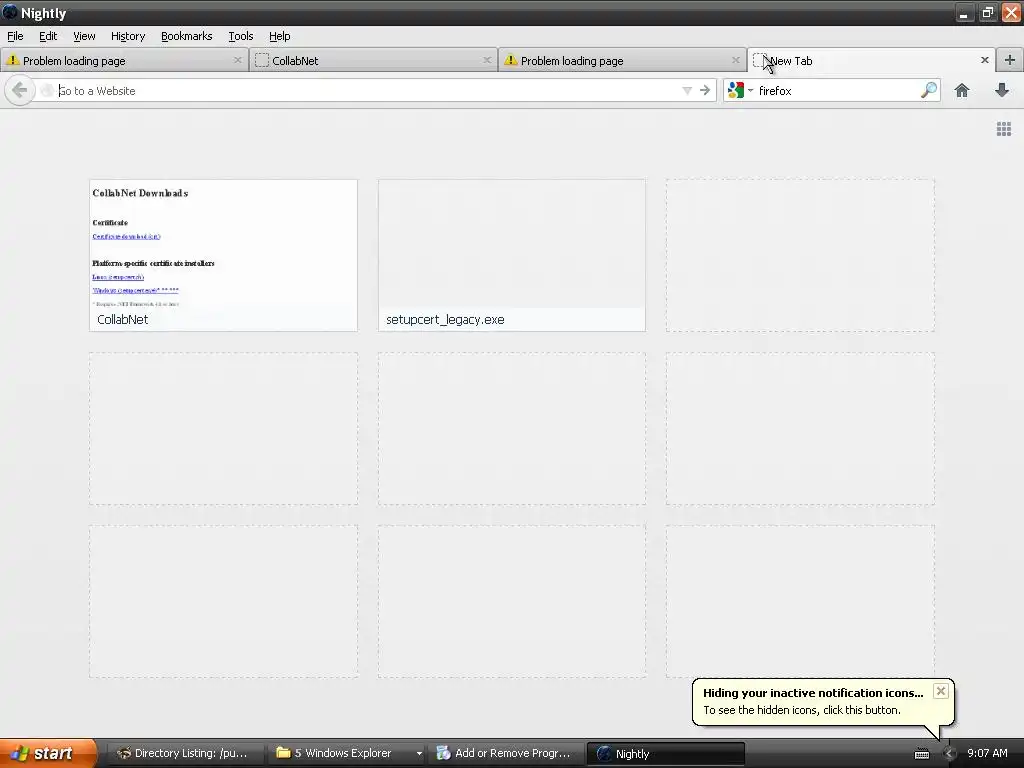Click the 9:07 AM system clock
The width and height of the screenshot is (1024, 768).
[x=987, y=753]
